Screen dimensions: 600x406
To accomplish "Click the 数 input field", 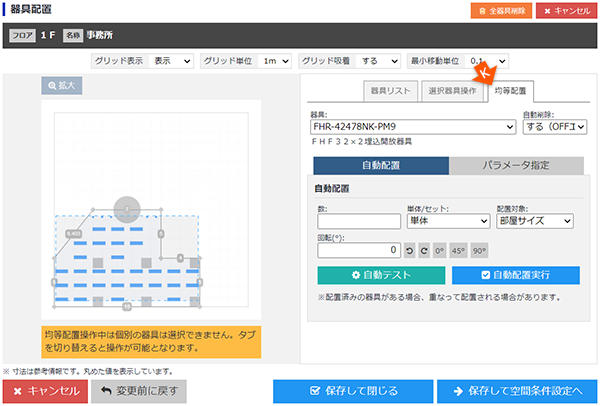I will 359,221.
